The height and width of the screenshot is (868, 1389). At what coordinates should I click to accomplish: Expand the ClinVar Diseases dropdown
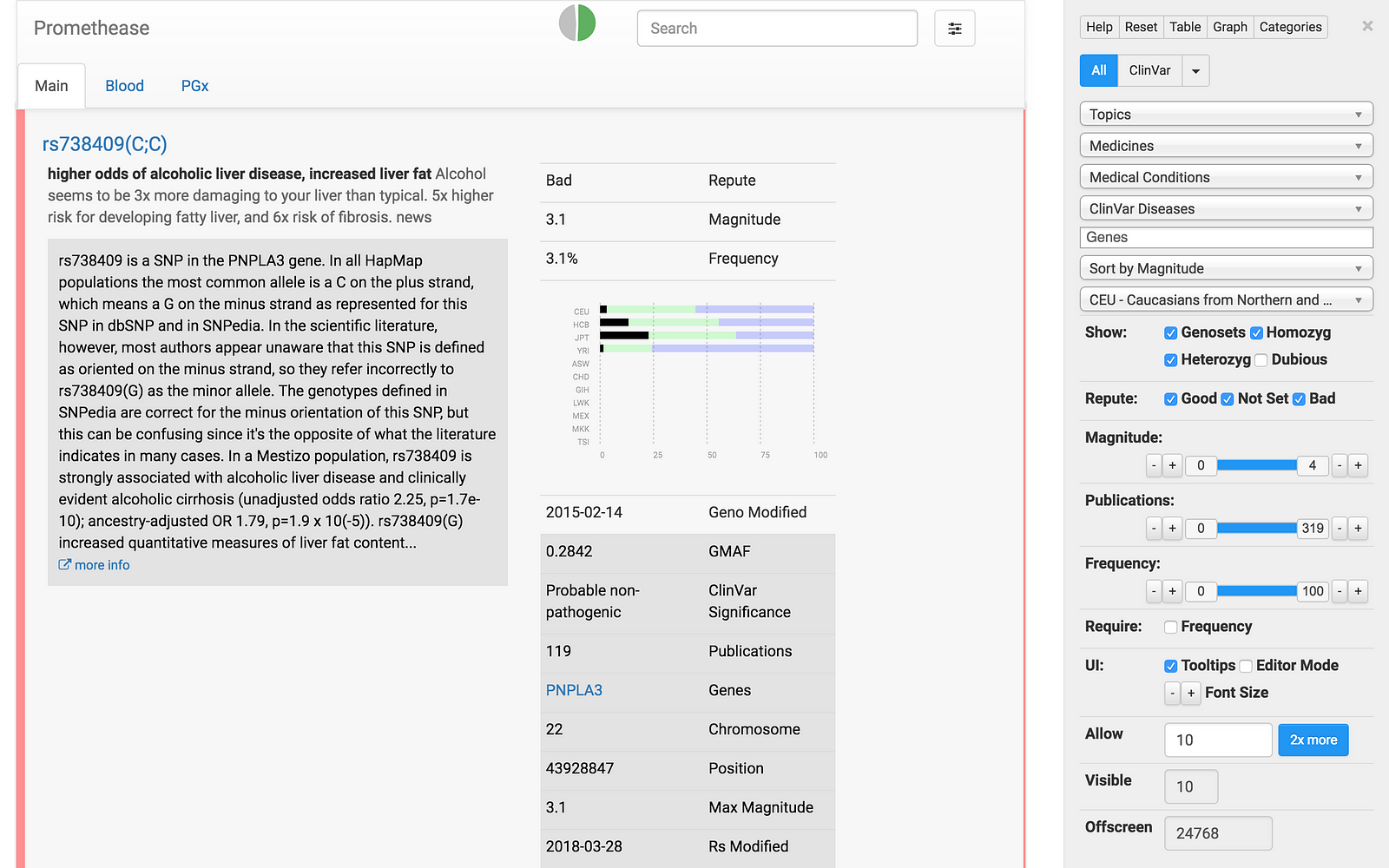1227,208
